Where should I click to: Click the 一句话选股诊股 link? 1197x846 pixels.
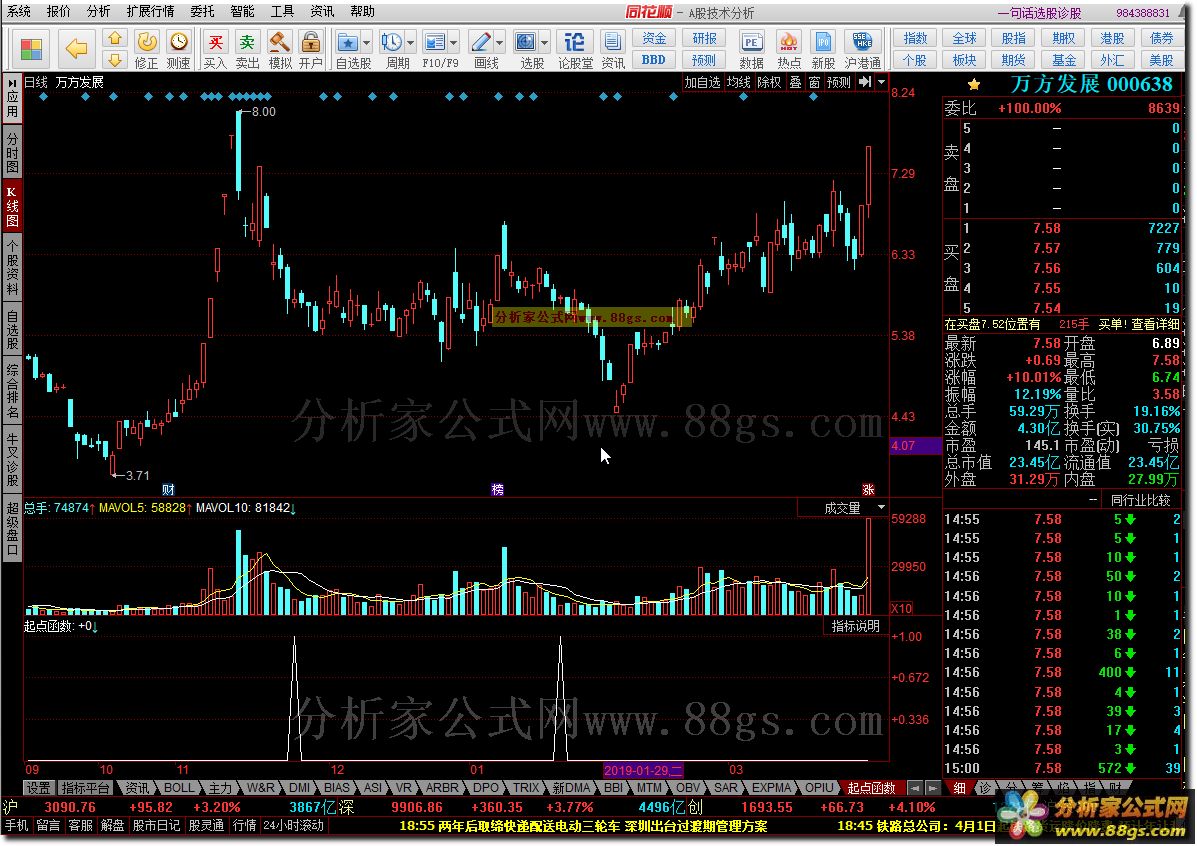[1040, 13]
